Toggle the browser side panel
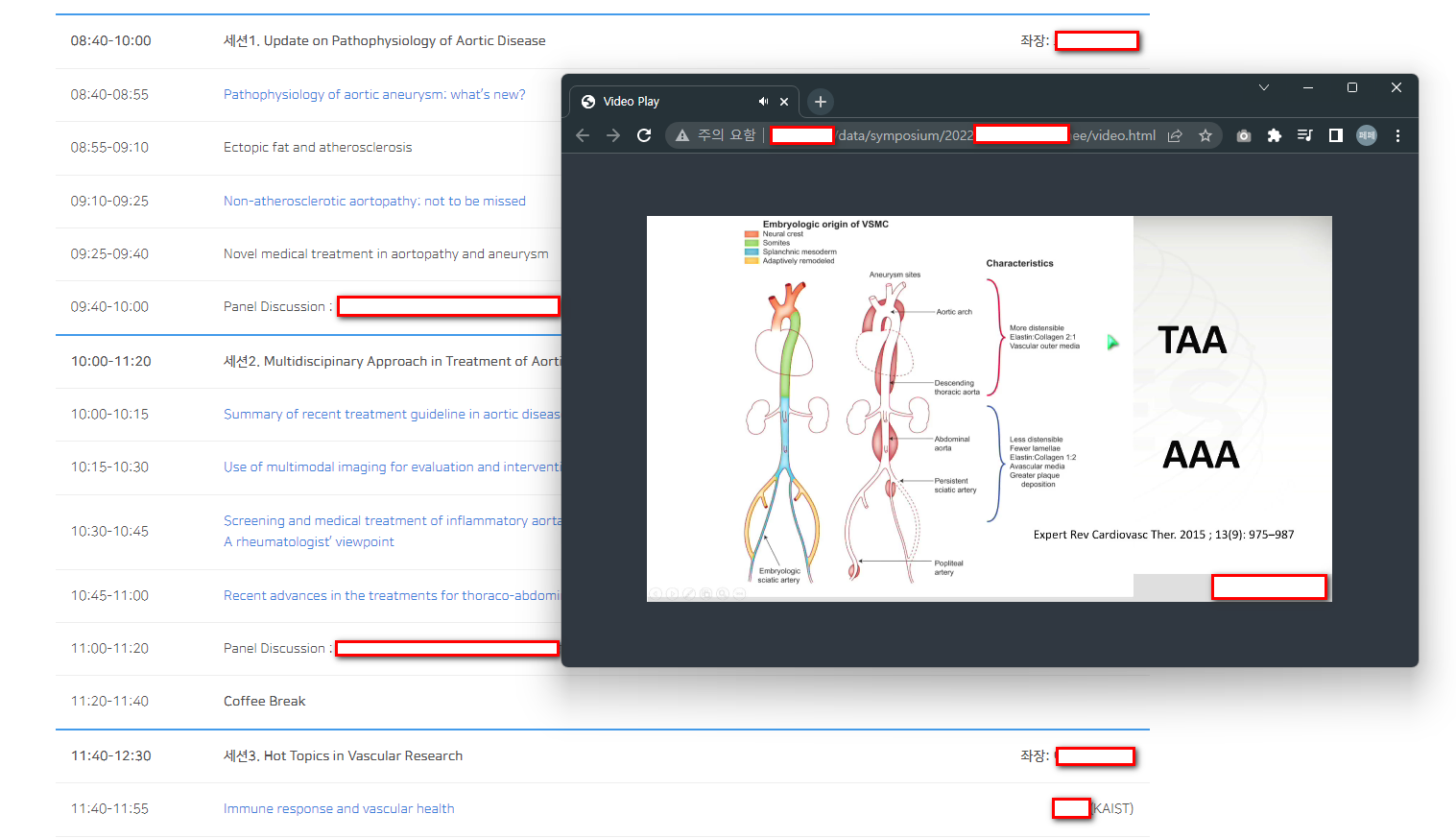 click(x=1335, y=135)
